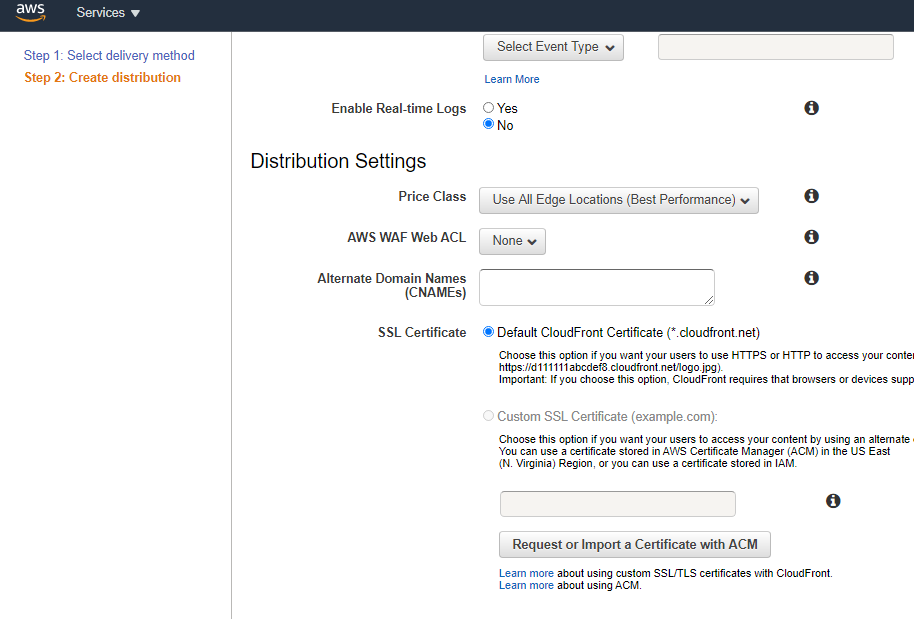Open the AWS WAF Web ACL dropdown

tap(512, 241)
